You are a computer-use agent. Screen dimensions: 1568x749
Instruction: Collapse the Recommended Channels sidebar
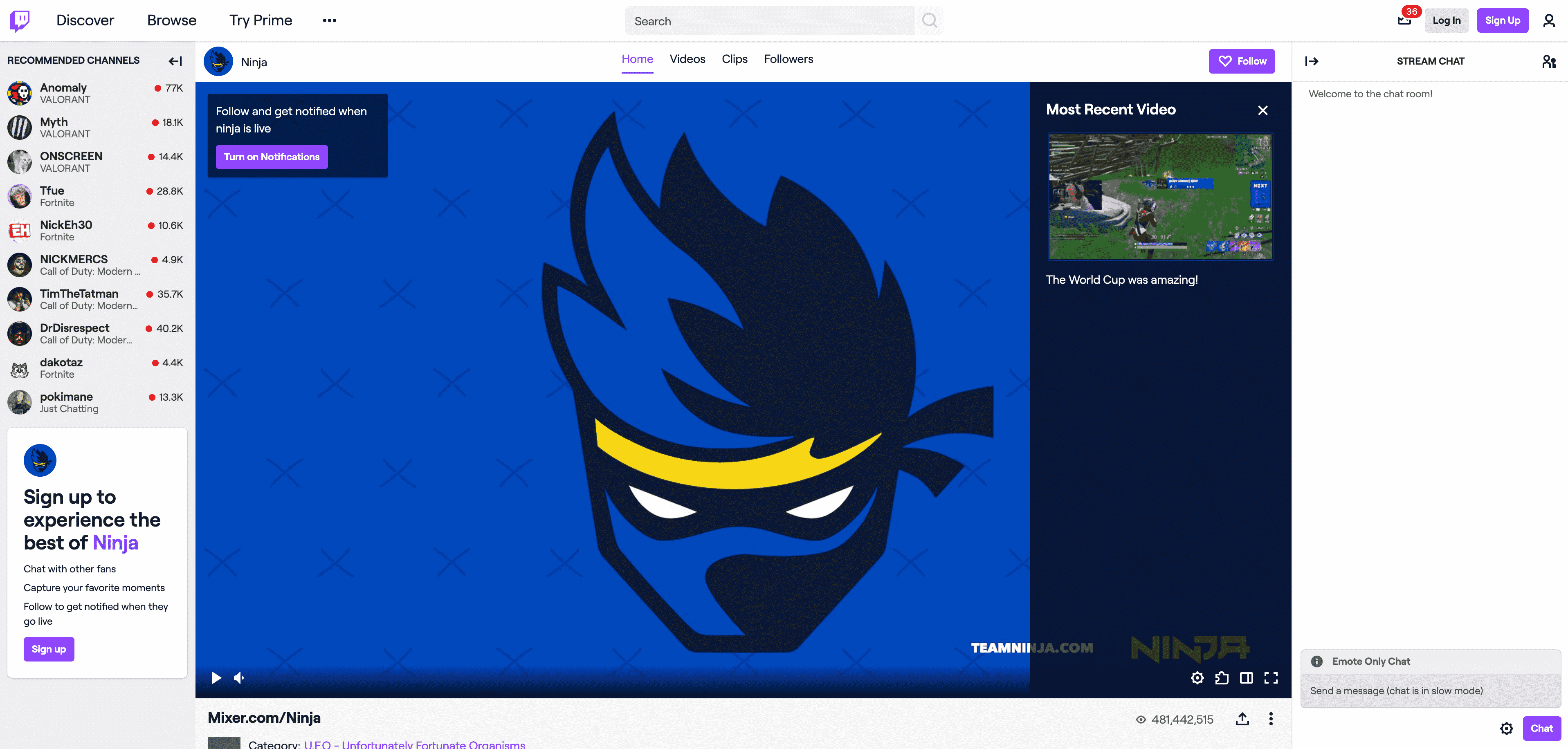point(175,61)
